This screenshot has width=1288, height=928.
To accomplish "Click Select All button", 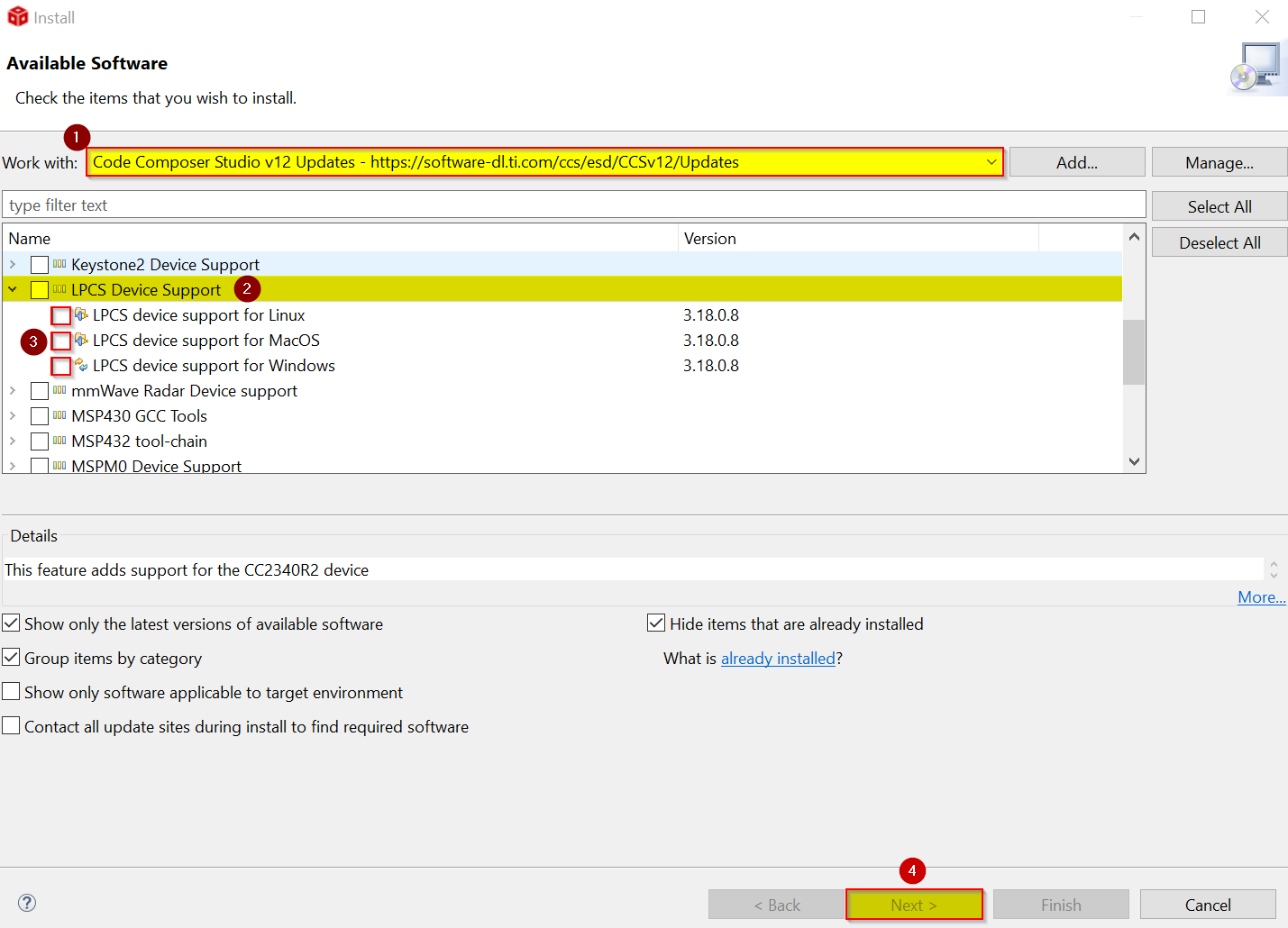I will [x=1219, y=206].
